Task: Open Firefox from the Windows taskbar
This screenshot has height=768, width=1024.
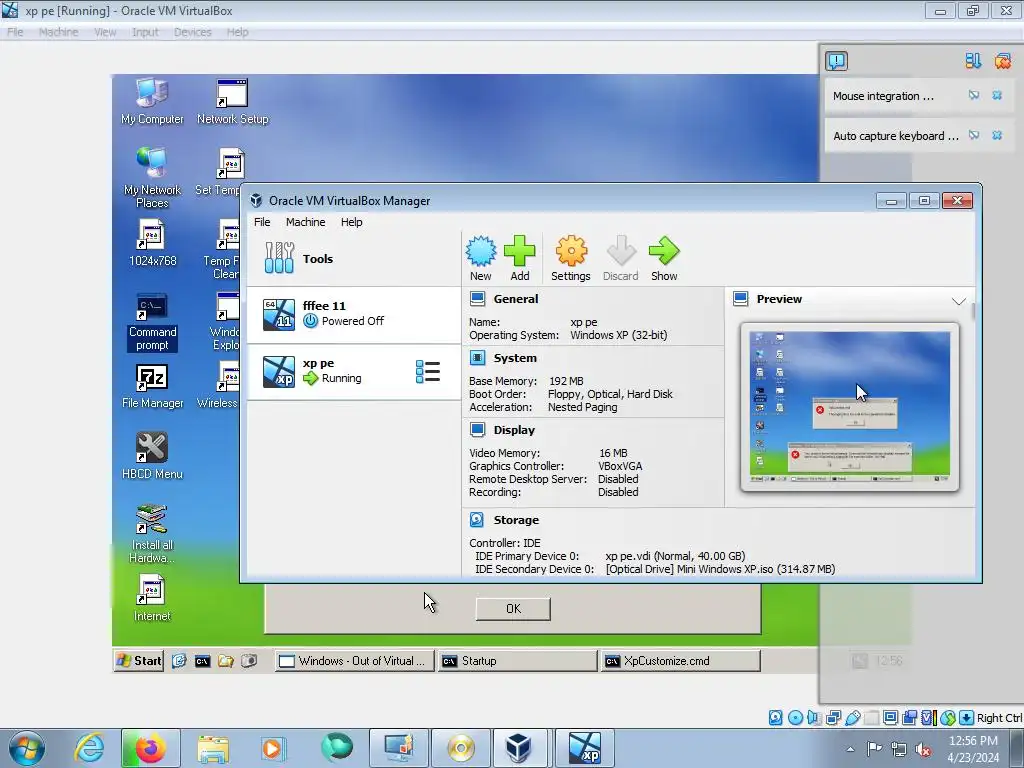Action: tap(151, 748)
